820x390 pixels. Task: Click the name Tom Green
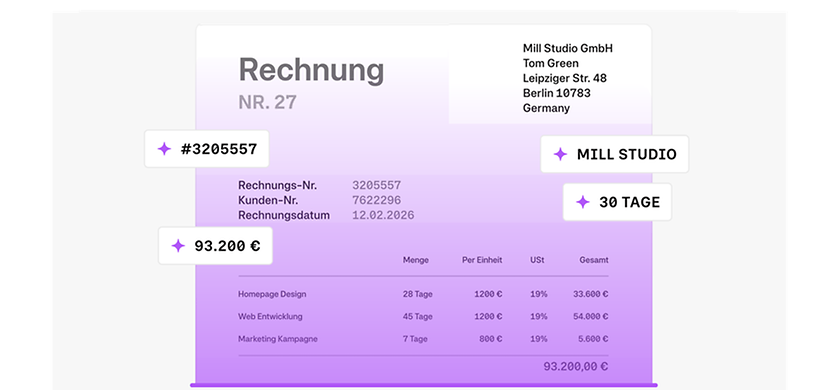(x=551, y=63)
